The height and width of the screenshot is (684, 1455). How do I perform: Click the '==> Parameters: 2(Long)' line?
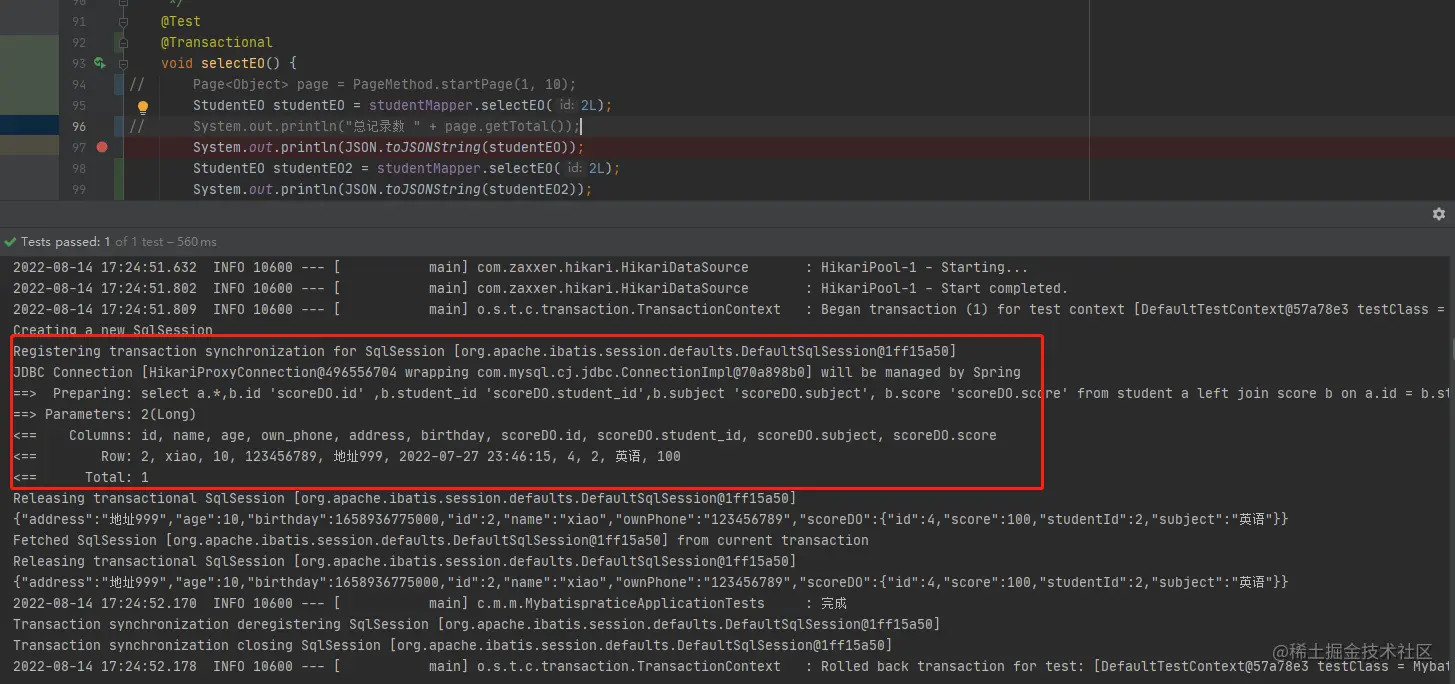[x=105, y=414]
